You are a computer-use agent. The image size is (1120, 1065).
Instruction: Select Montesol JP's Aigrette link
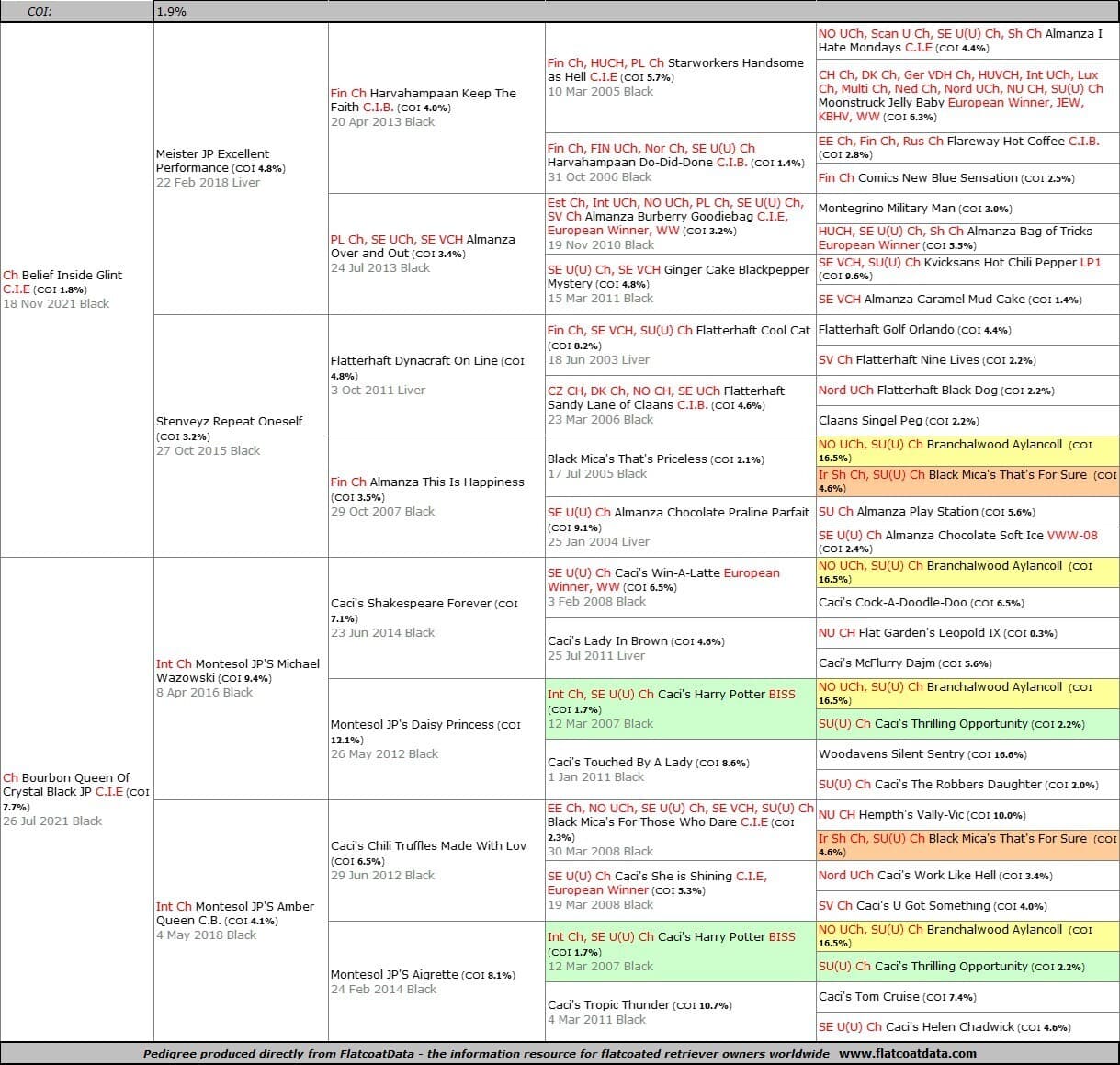(x=394, y=974)
